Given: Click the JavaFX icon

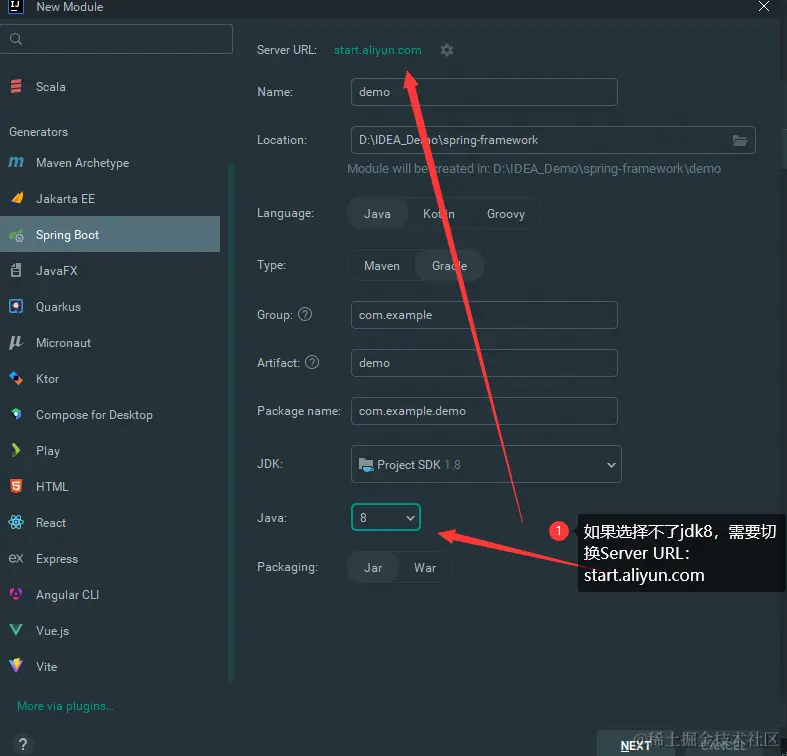Looking at the screenshot, I should click(x=16, y=270).
